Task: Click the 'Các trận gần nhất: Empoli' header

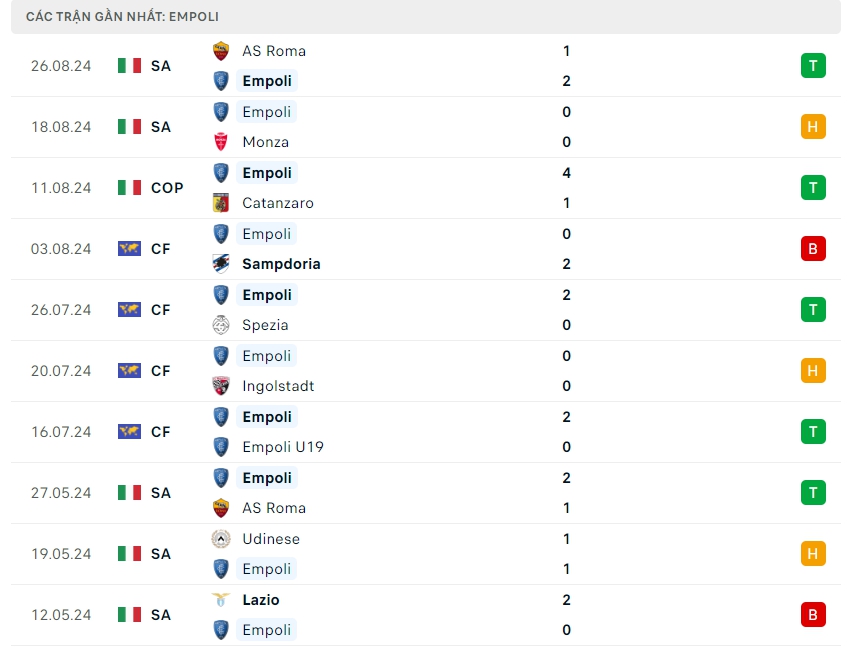Action: [x=122, y=17]
